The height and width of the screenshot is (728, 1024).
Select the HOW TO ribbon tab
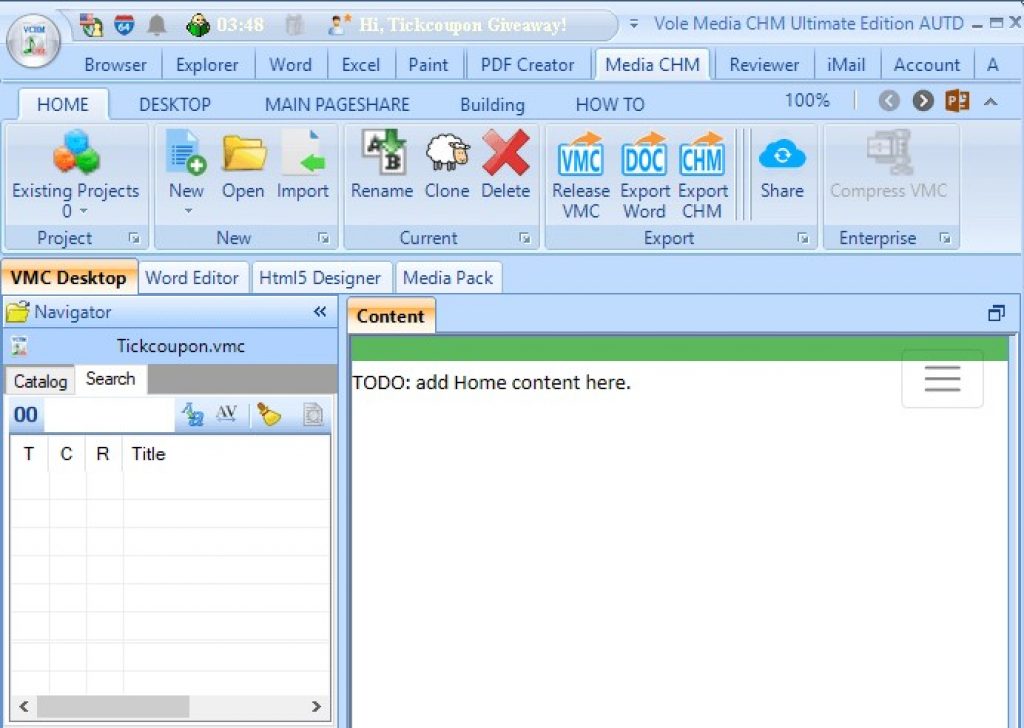[x=610, y=104]
